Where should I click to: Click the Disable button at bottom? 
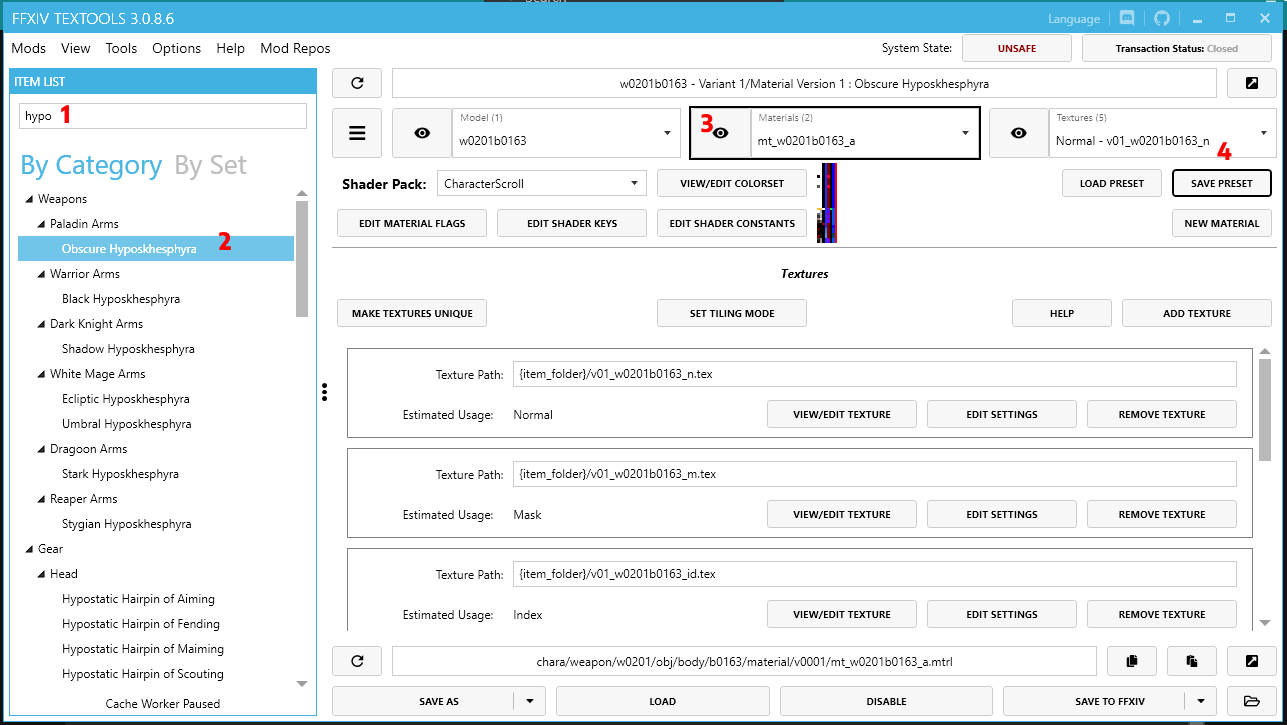click(x=886, y=701)
